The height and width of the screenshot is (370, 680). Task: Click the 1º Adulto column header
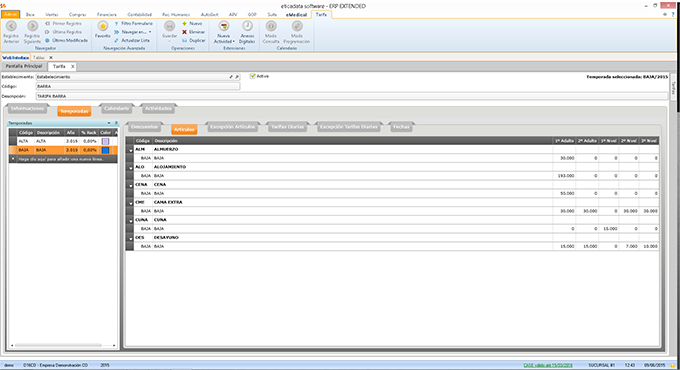coord(564,141)
